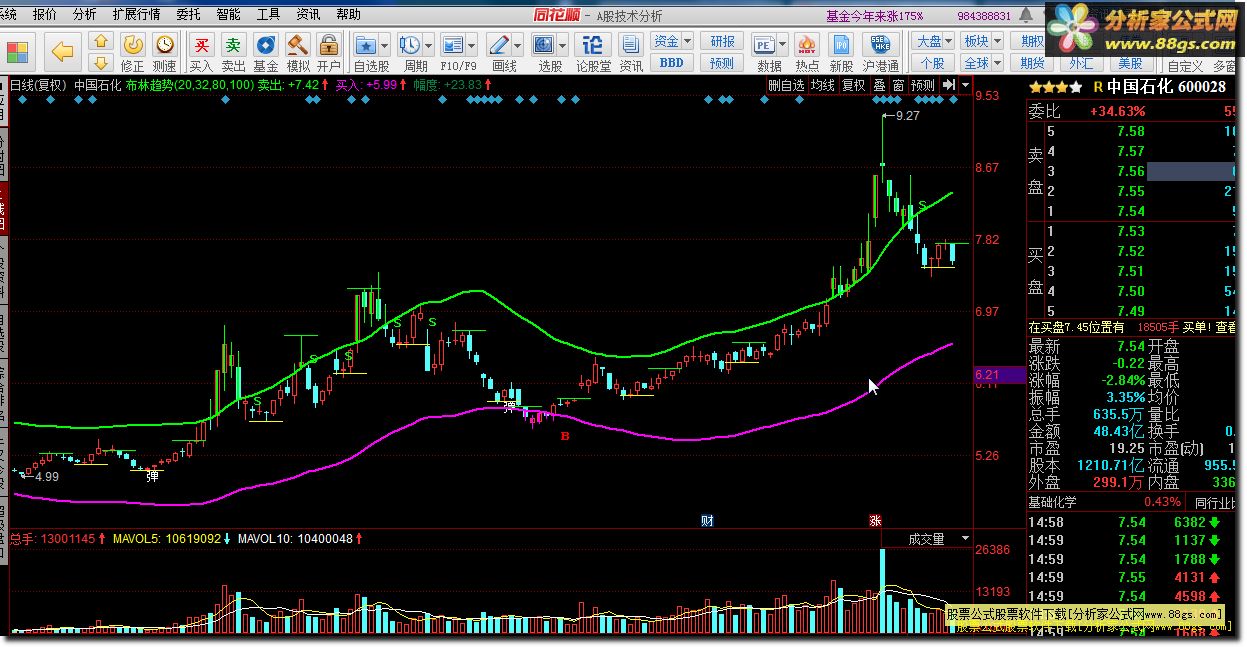Open the 帮助 help menu
The image size is (1247, 647).
[x=348, y=15]
